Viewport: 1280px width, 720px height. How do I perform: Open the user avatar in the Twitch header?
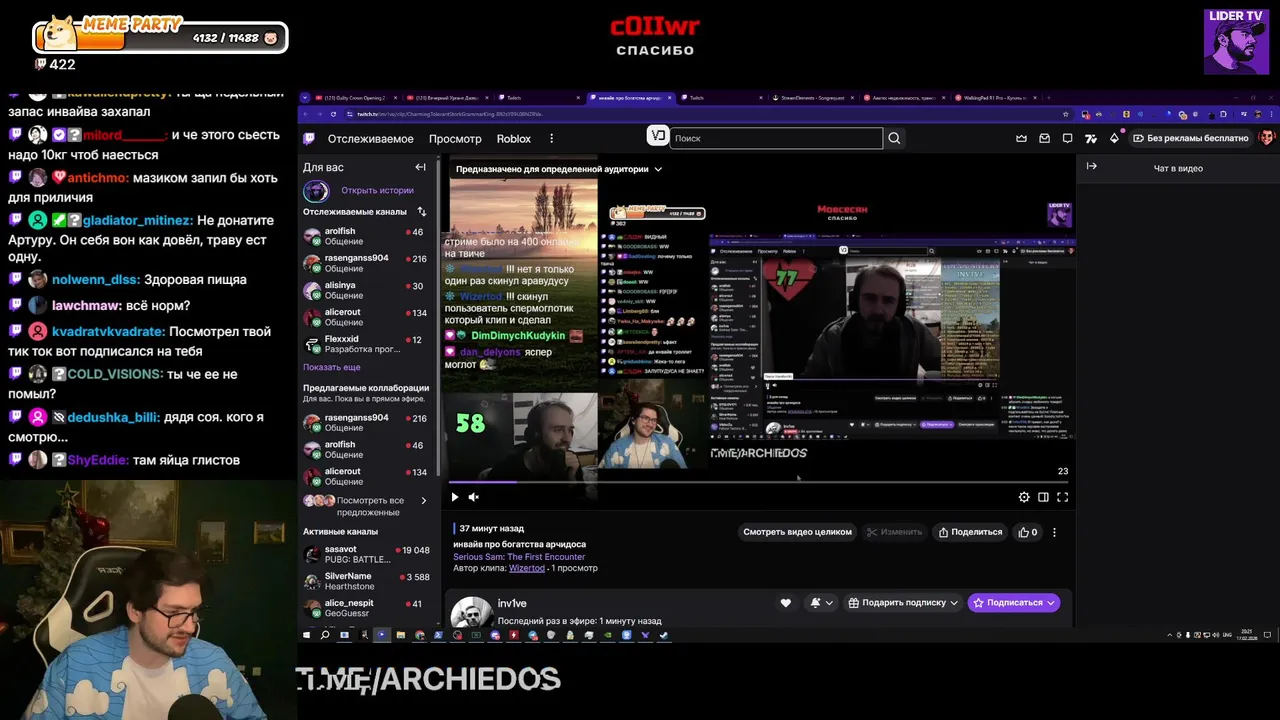coord(1266,138)
